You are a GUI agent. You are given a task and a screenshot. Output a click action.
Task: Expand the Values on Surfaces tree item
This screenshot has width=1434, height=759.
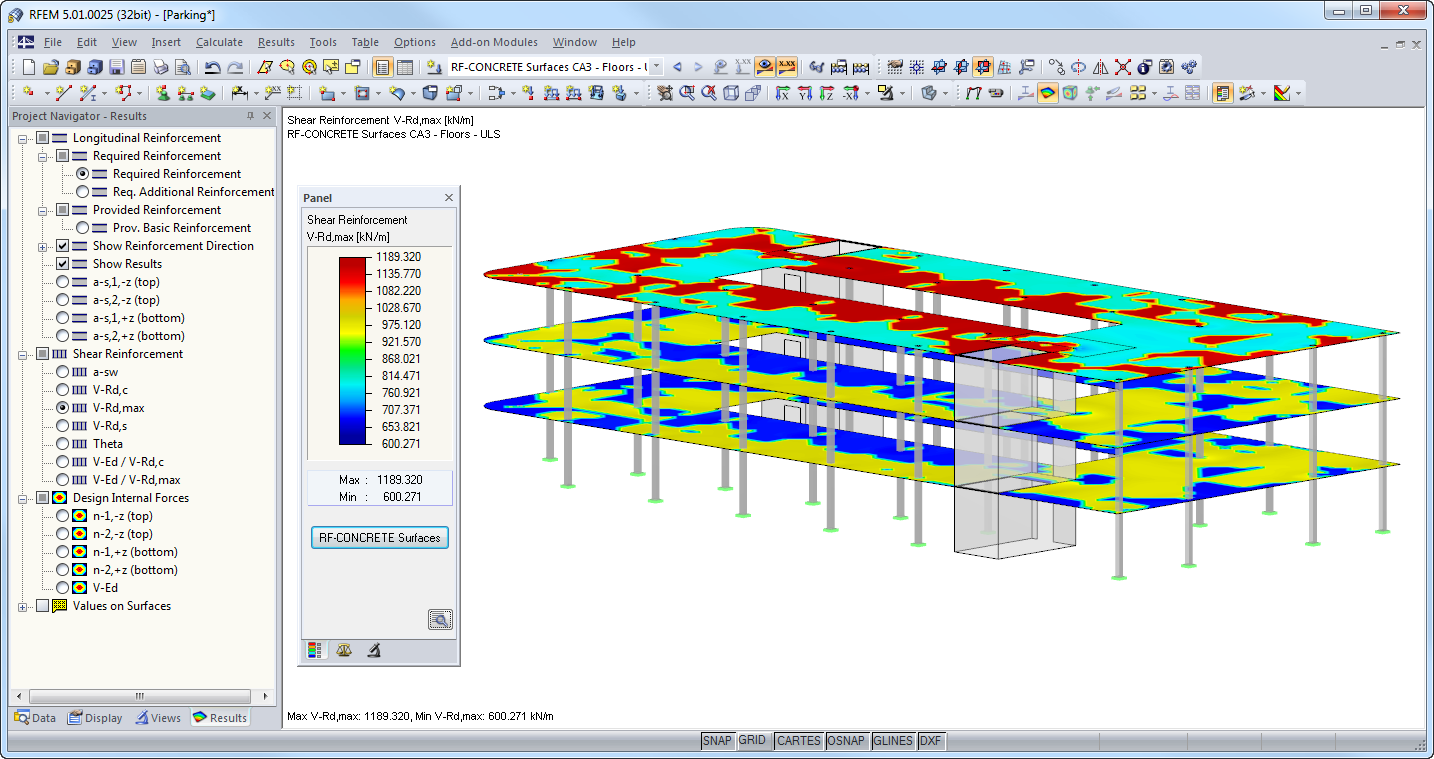point(20,605)
